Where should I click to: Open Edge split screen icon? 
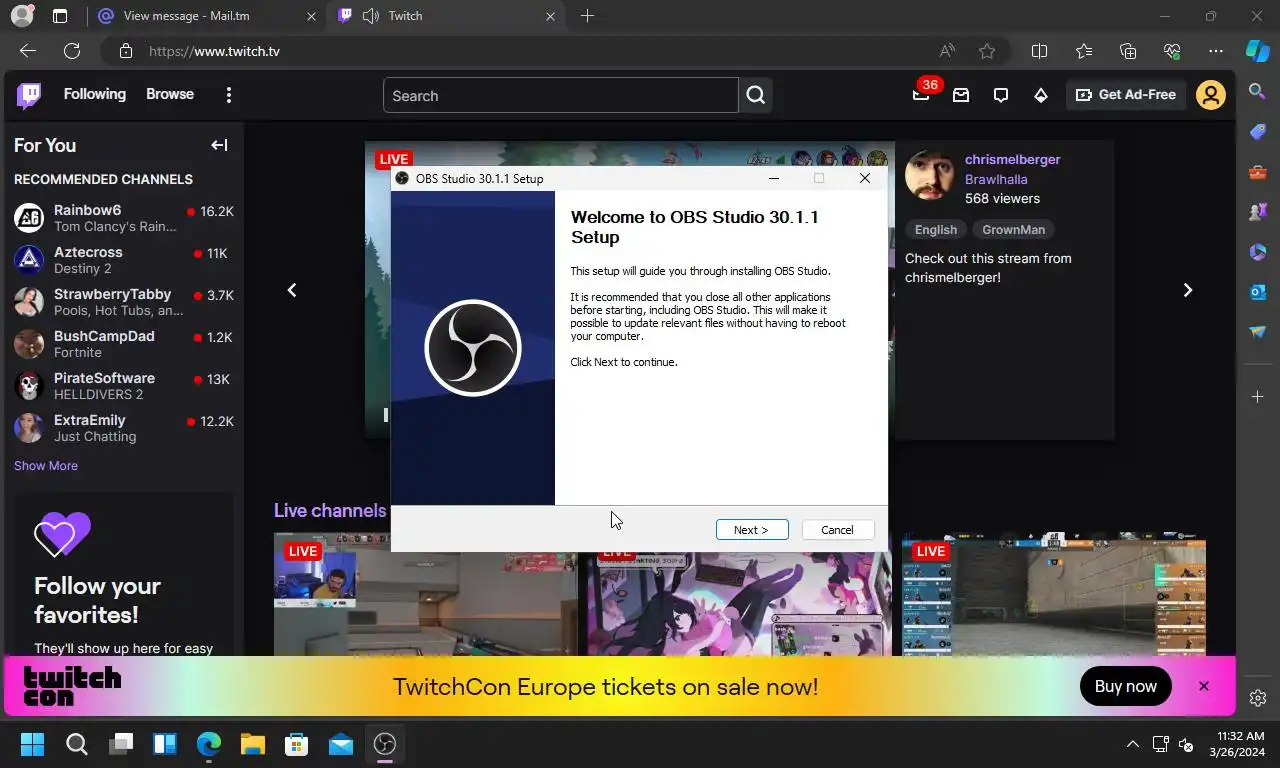1040,51
